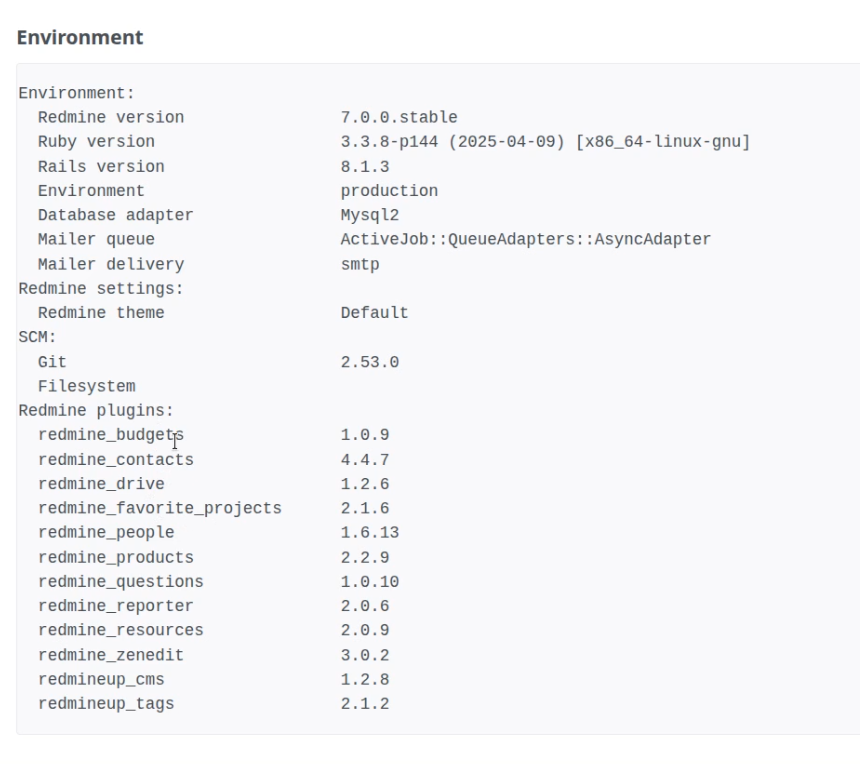860x764 pixels.
Task: Click the version 2.1.2
Action: [x=365, y=703]
